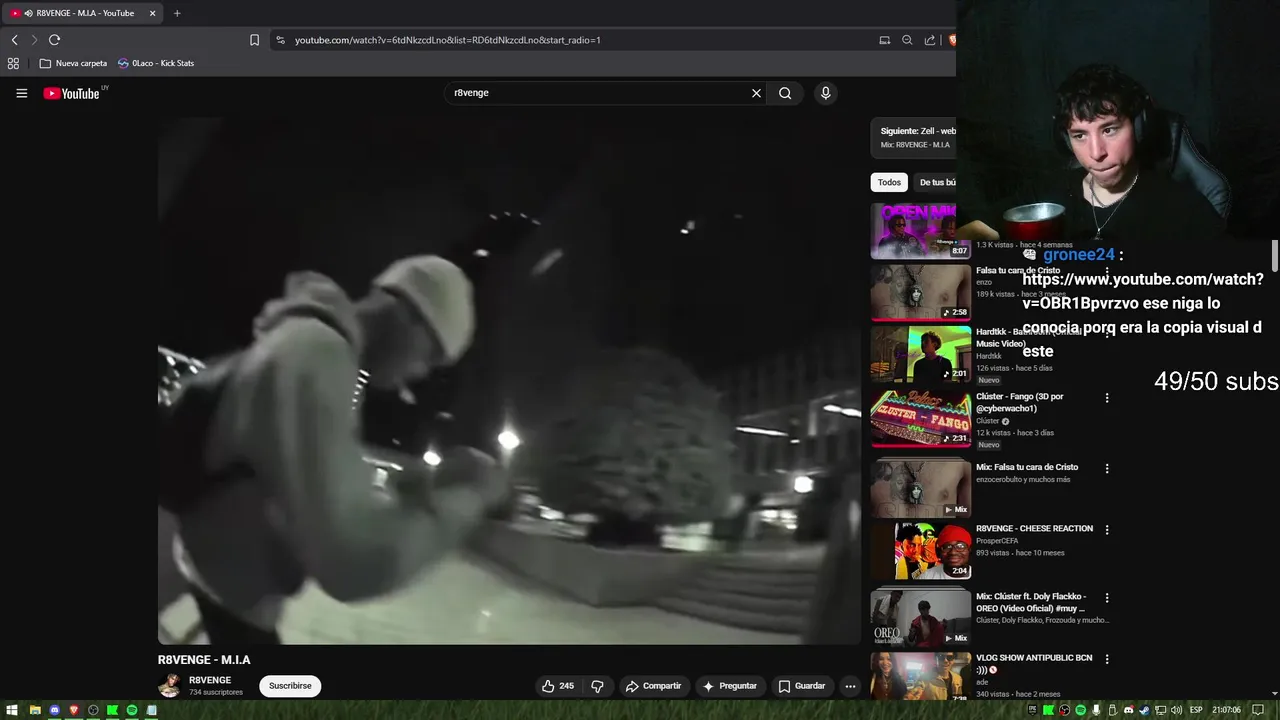
Task: Go back with the browser back arrow
Action: [14, 40]
